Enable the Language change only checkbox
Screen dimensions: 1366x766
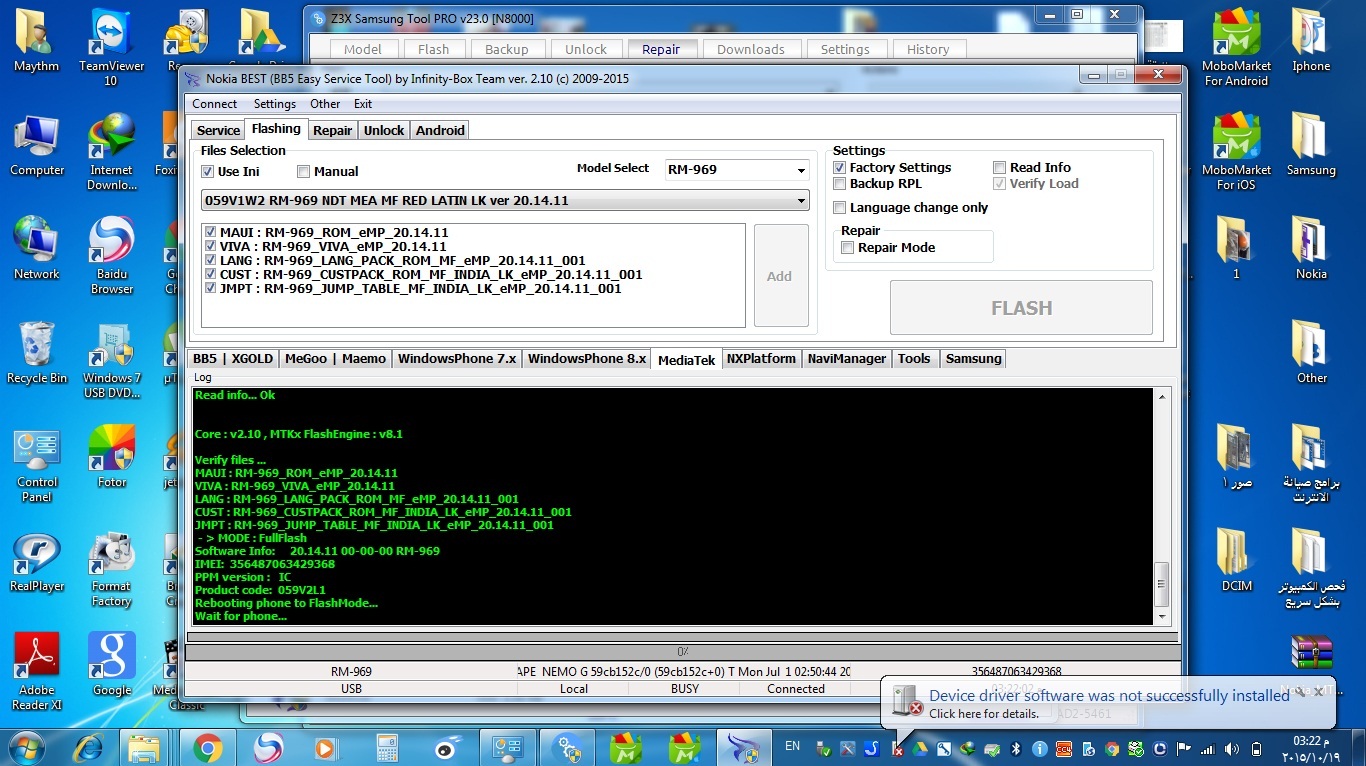point(840,208)
